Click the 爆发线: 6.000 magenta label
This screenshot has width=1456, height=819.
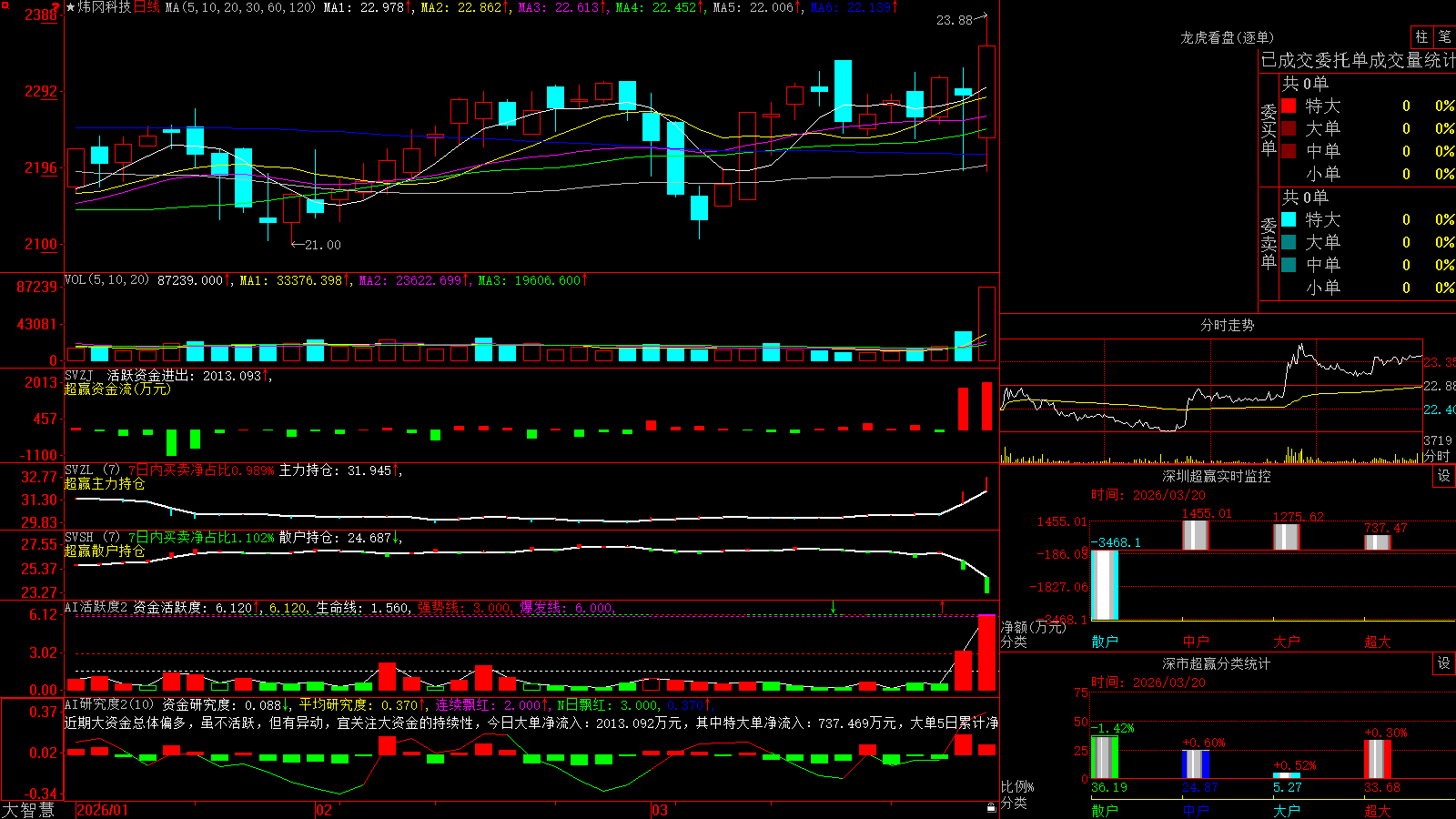tap(567, 607)
